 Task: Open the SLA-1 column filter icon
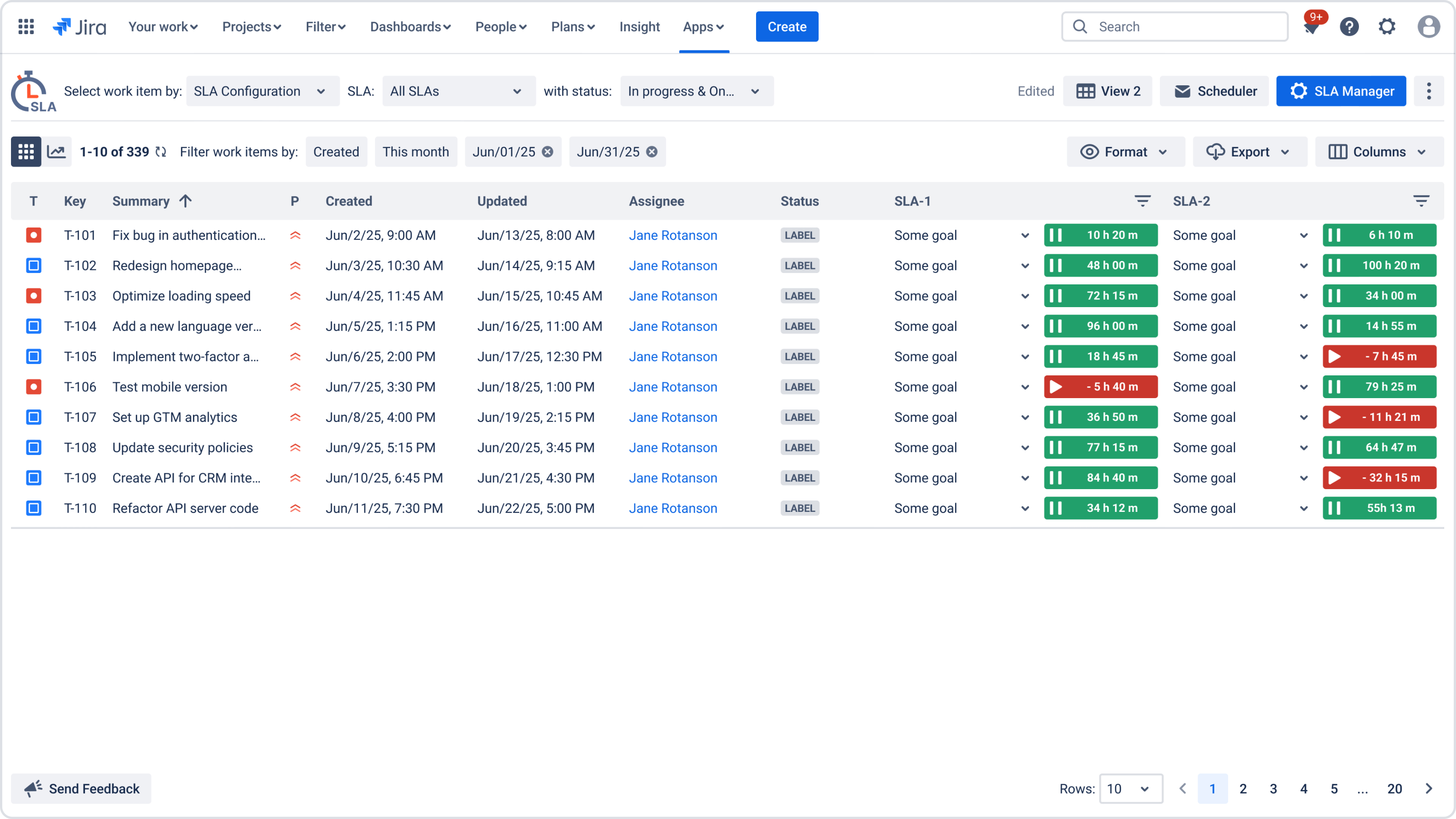pyautogui.click(x=1142, y=201)
